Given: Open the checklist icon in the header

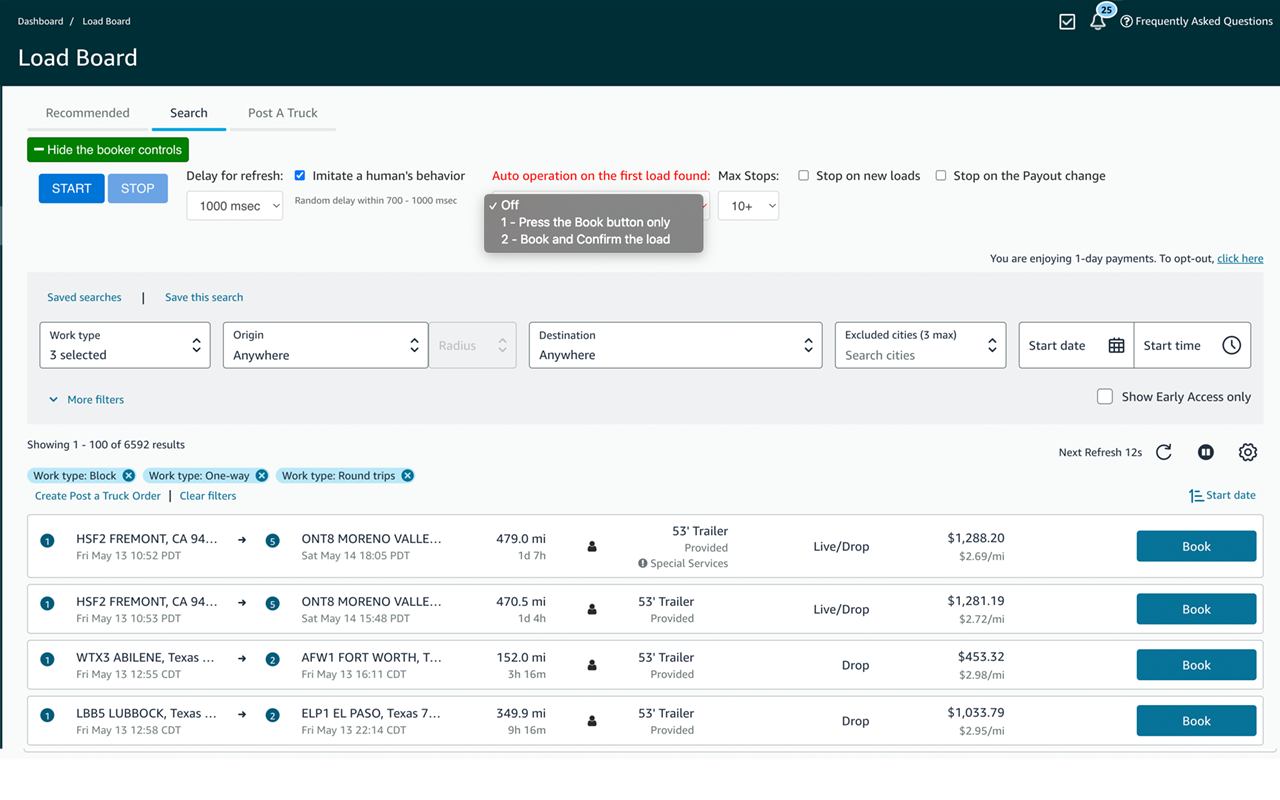Looking at the screenshot, I should pos(1067,21).
